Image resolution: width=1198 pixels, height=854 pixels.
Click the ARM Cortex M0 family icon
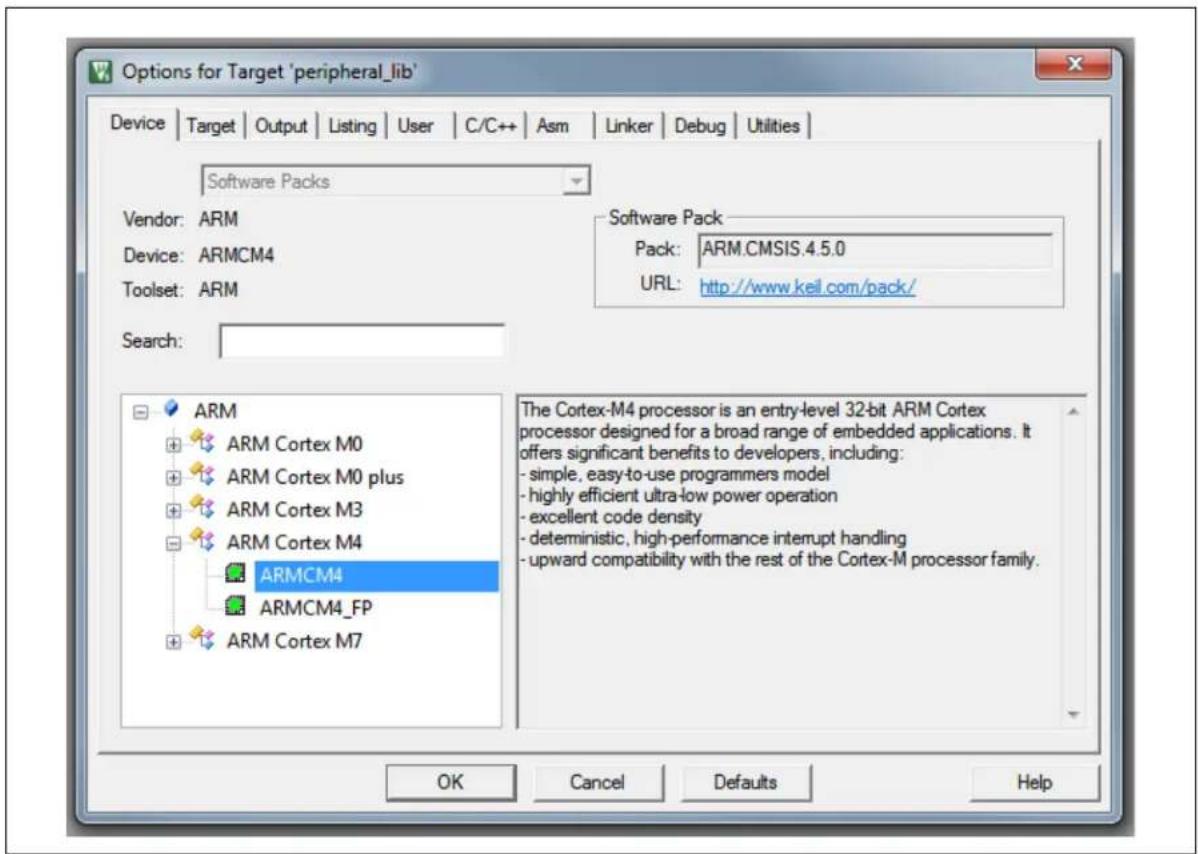(x=202, y=442)
